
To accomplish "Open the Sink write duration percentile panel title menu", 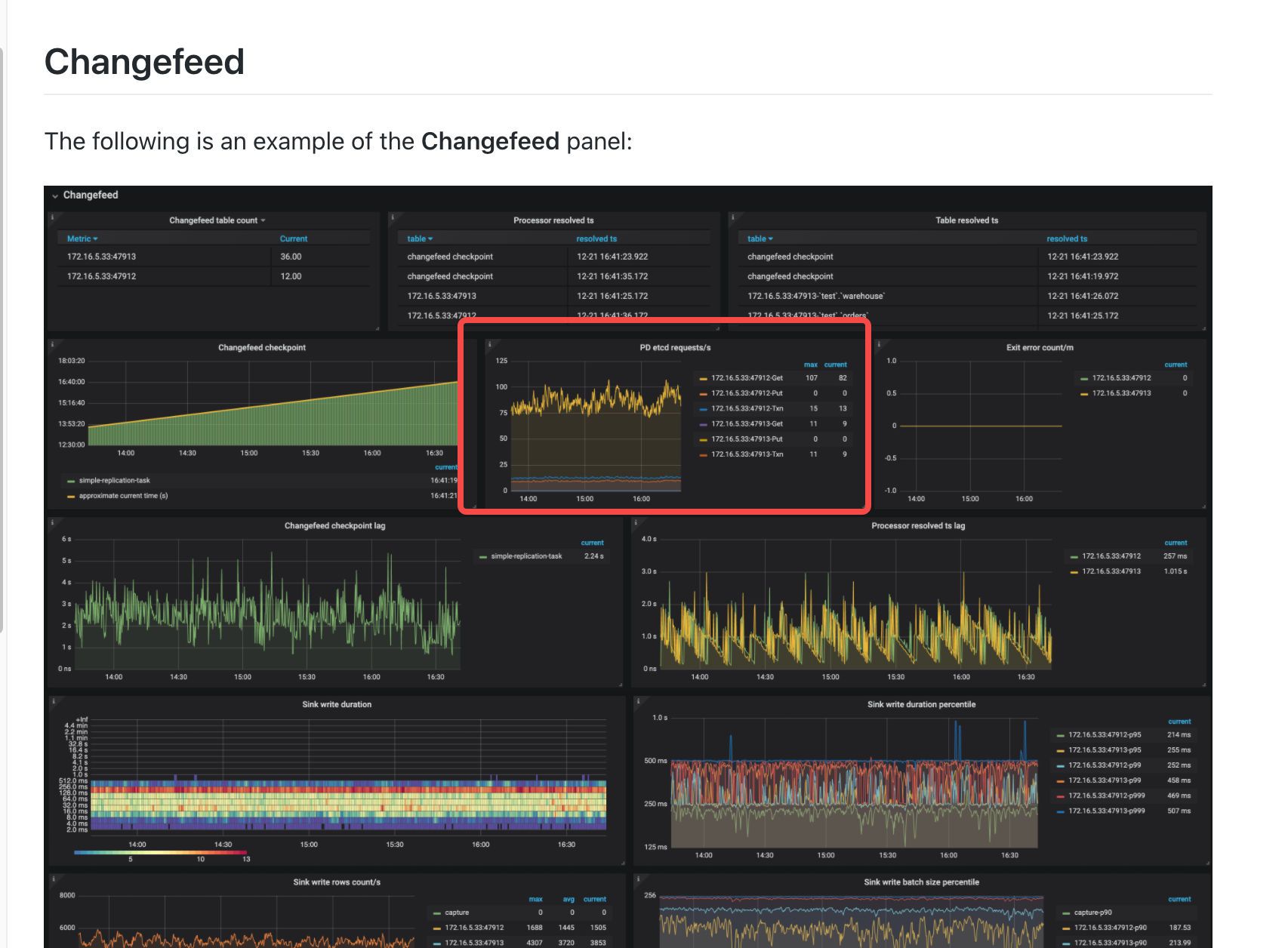I will (x=921, y=704).
